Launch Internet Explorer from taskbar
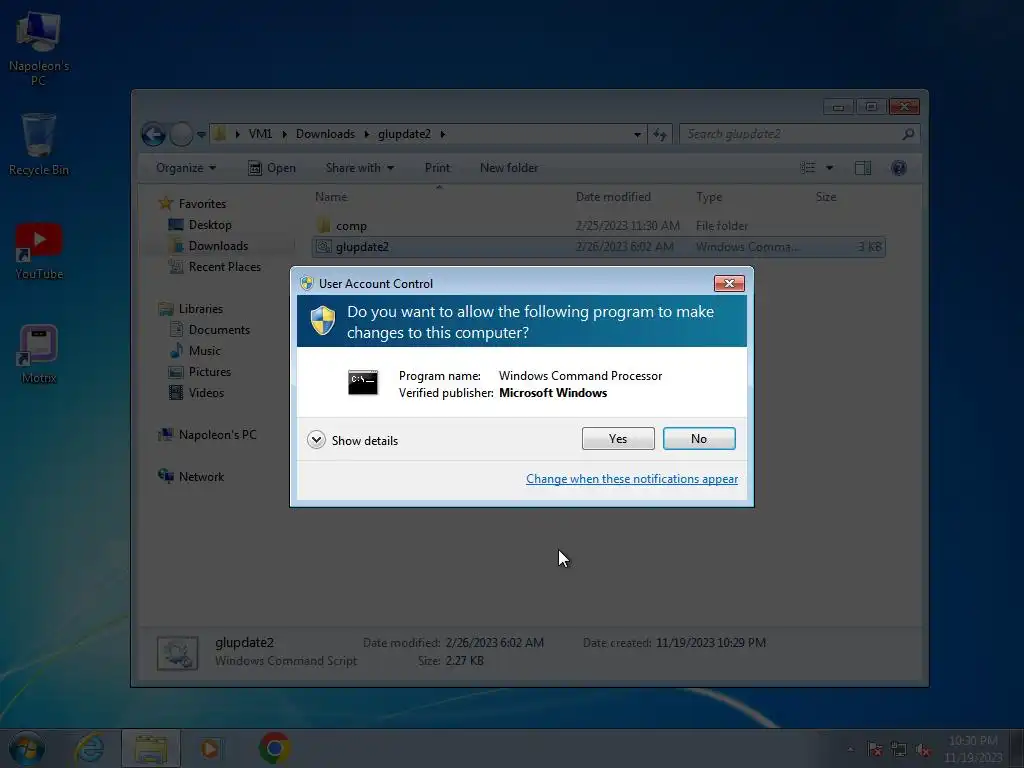Viewport: 1024px width, 768px height. coord(89,748)
